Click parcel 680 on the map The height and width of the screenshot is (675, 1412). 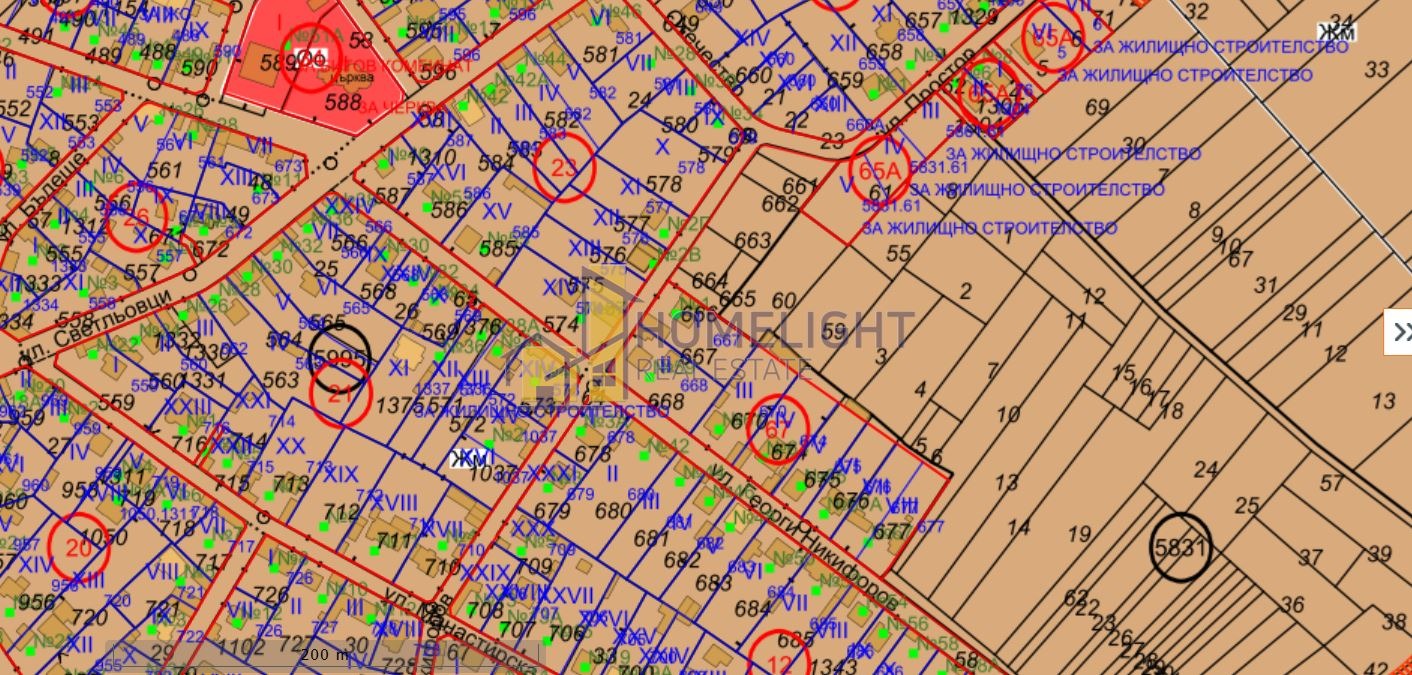point(613,511)
